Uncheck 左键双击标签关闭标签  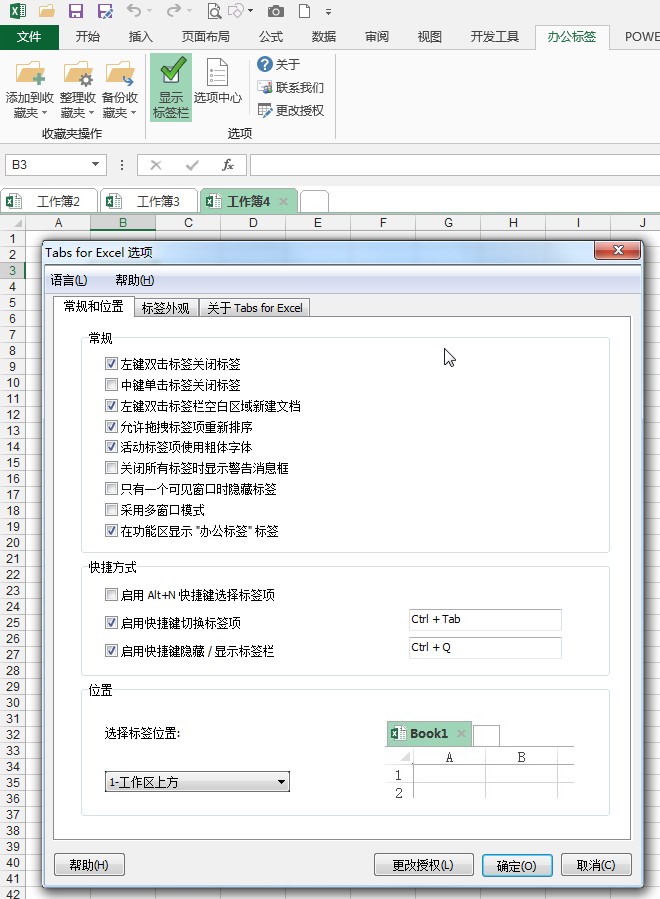coord(111,363)
